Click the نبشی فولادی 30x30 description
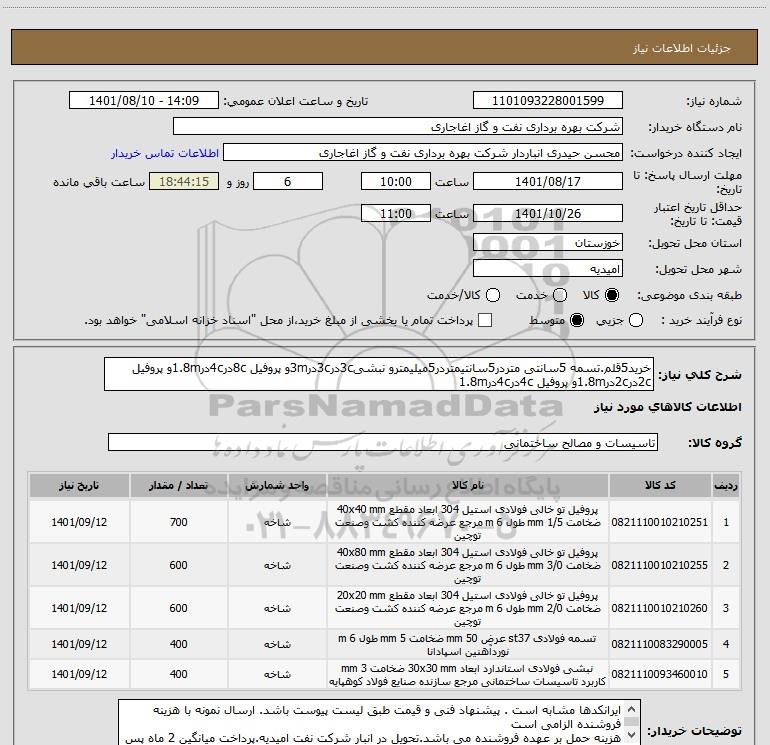Screen dimensions: 770x745 pos(468,675)
